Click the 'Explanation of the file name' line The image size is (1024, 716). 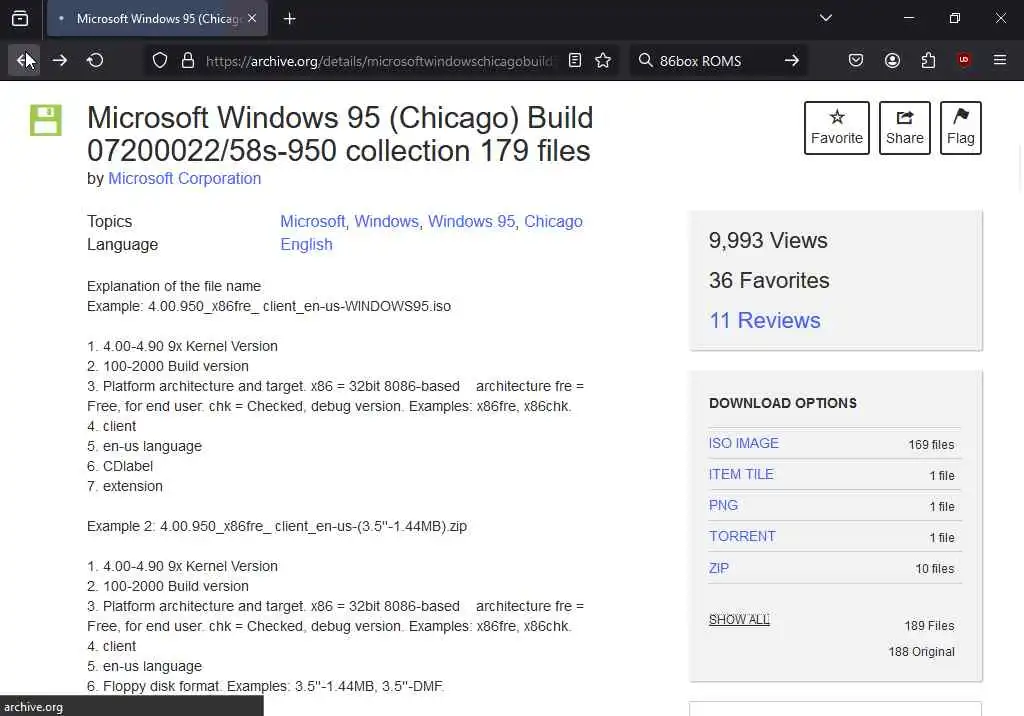[x=174, y=286]
